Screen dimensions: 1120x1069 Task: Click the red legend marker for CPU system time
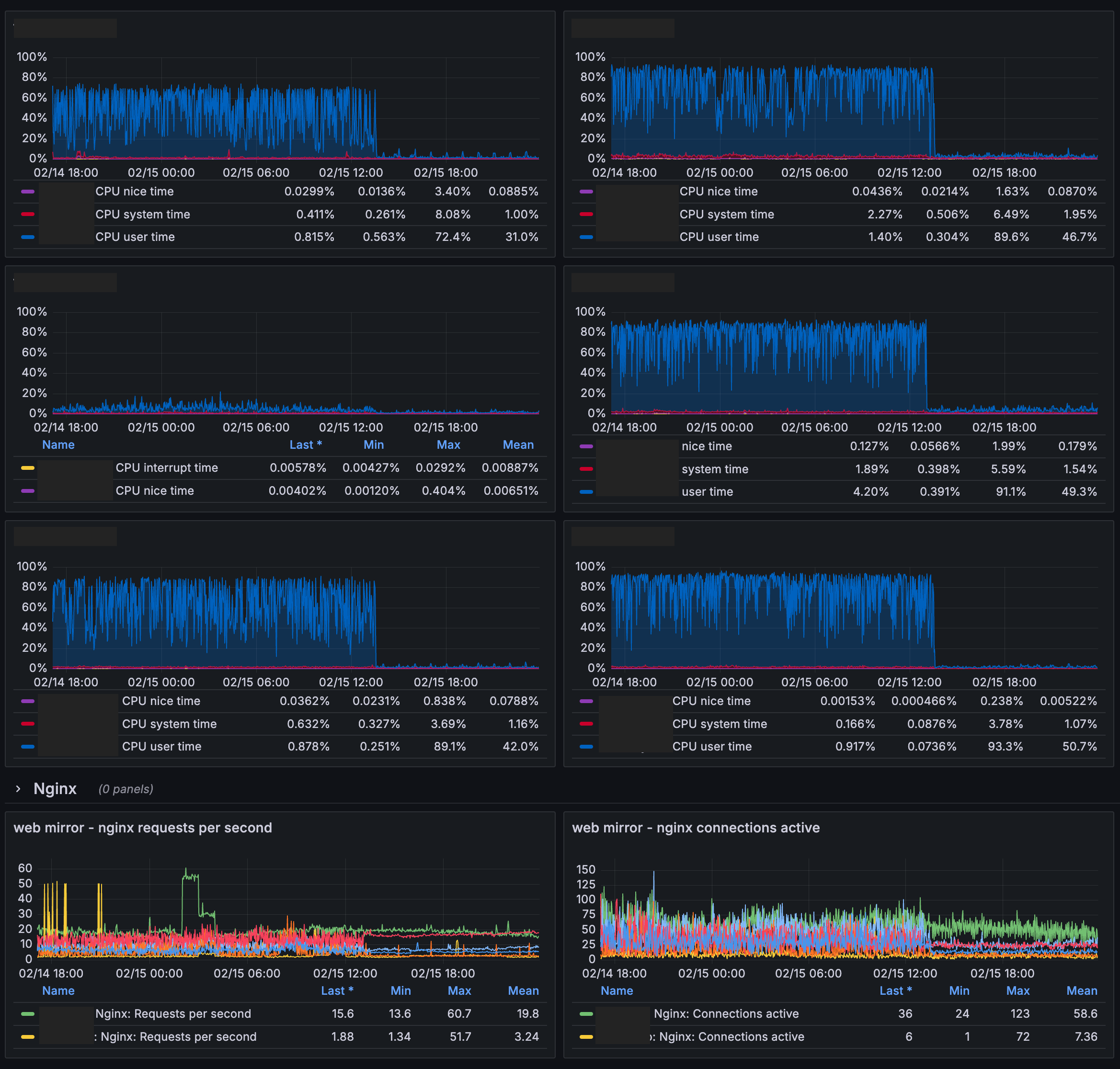pyautogui.click(x=26, y=214)
